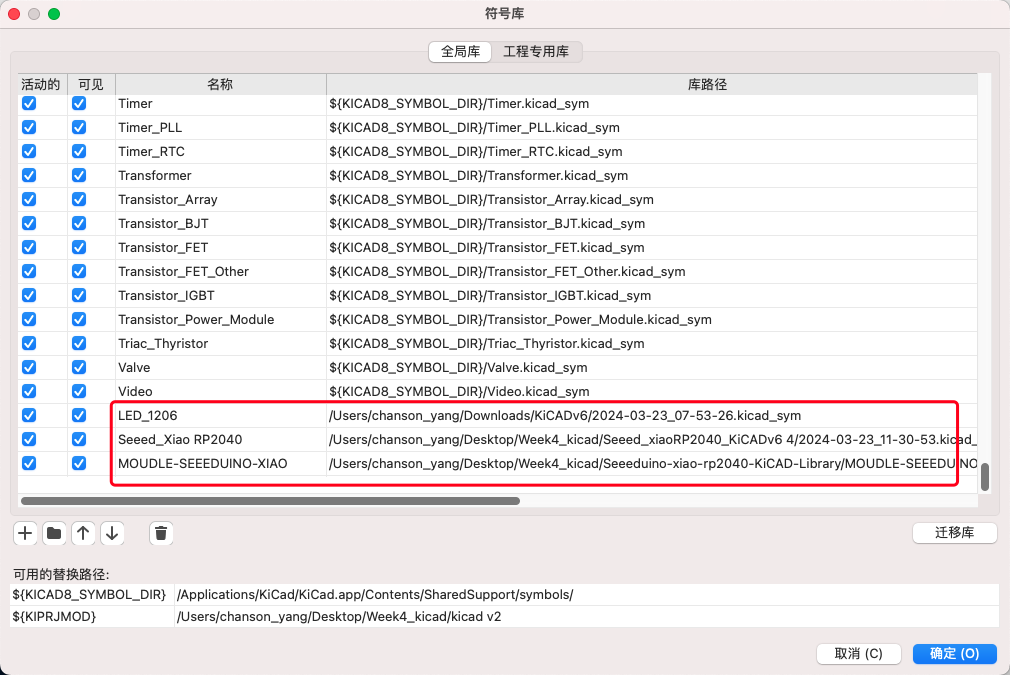Delete selected library with trash icon
The image size is (1010, 675).
point(161,533)
